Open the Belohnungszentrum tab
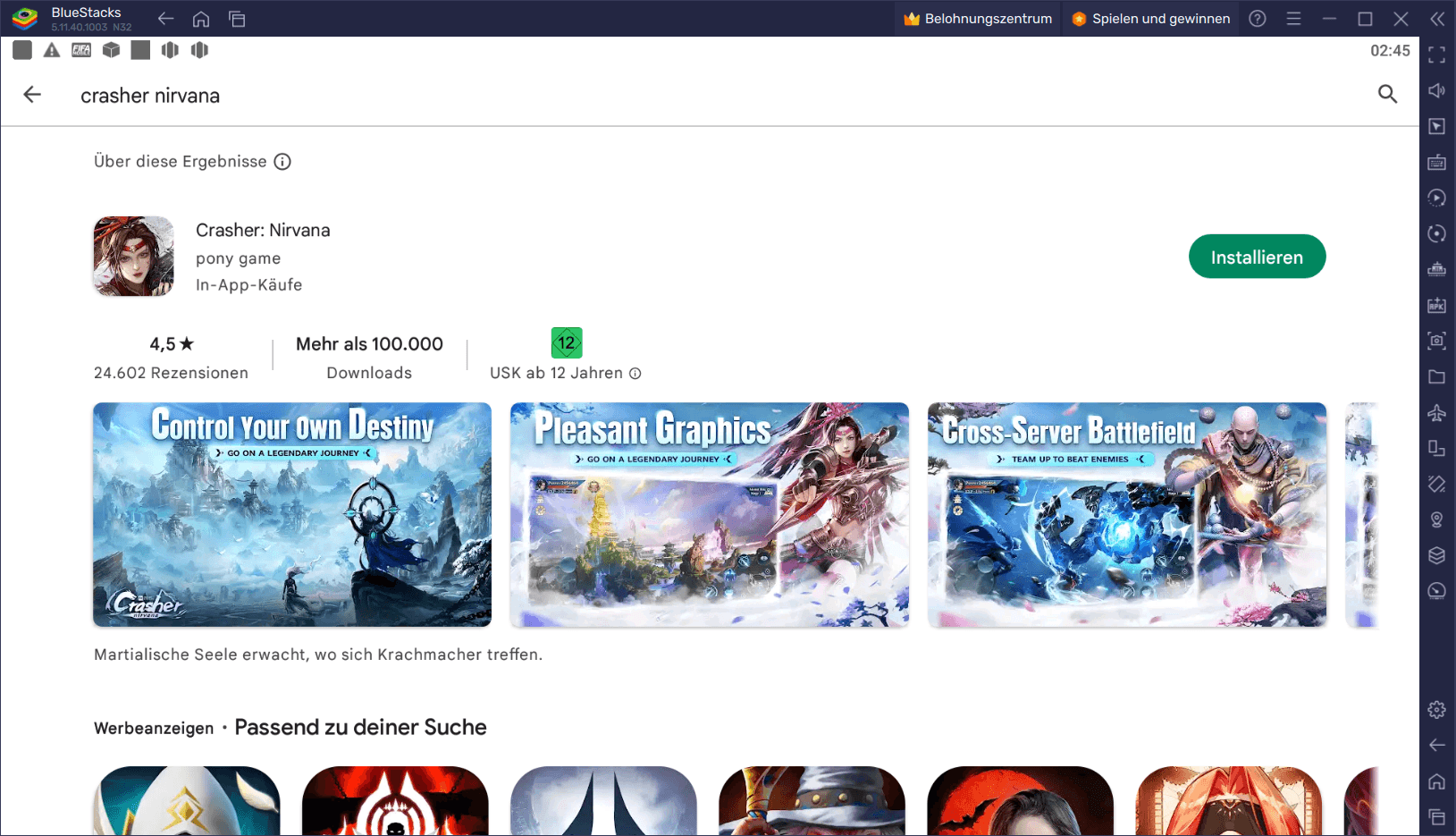 978,19
